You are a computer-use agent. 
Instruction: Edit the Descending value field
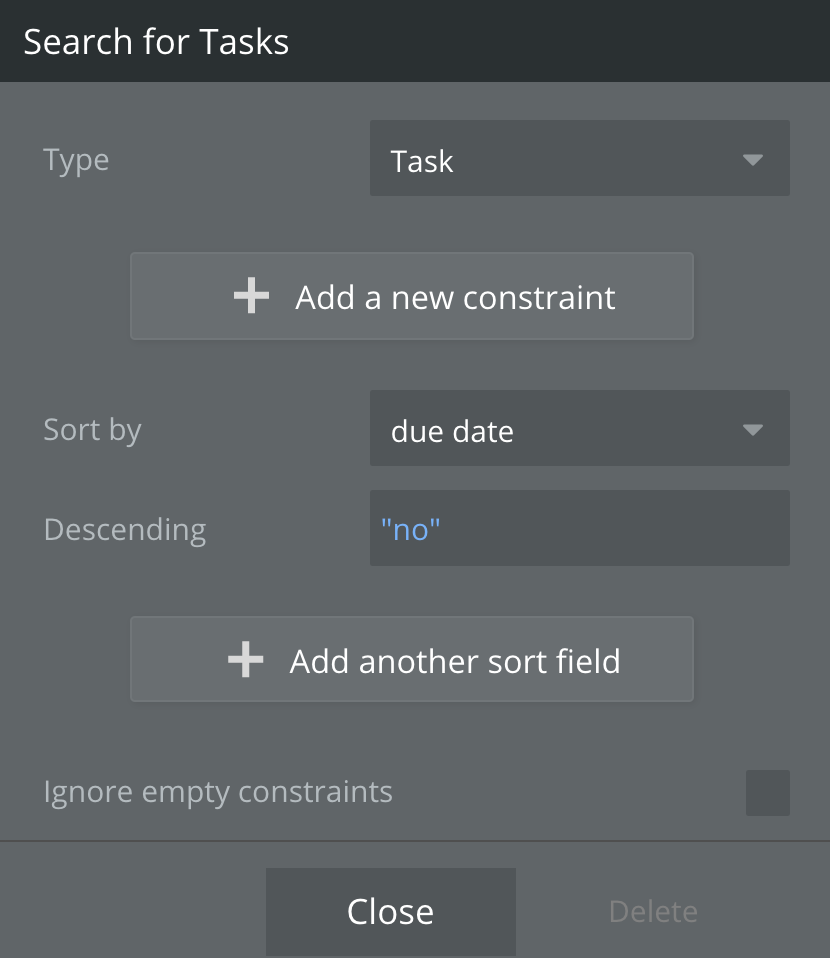click(579, 528)
